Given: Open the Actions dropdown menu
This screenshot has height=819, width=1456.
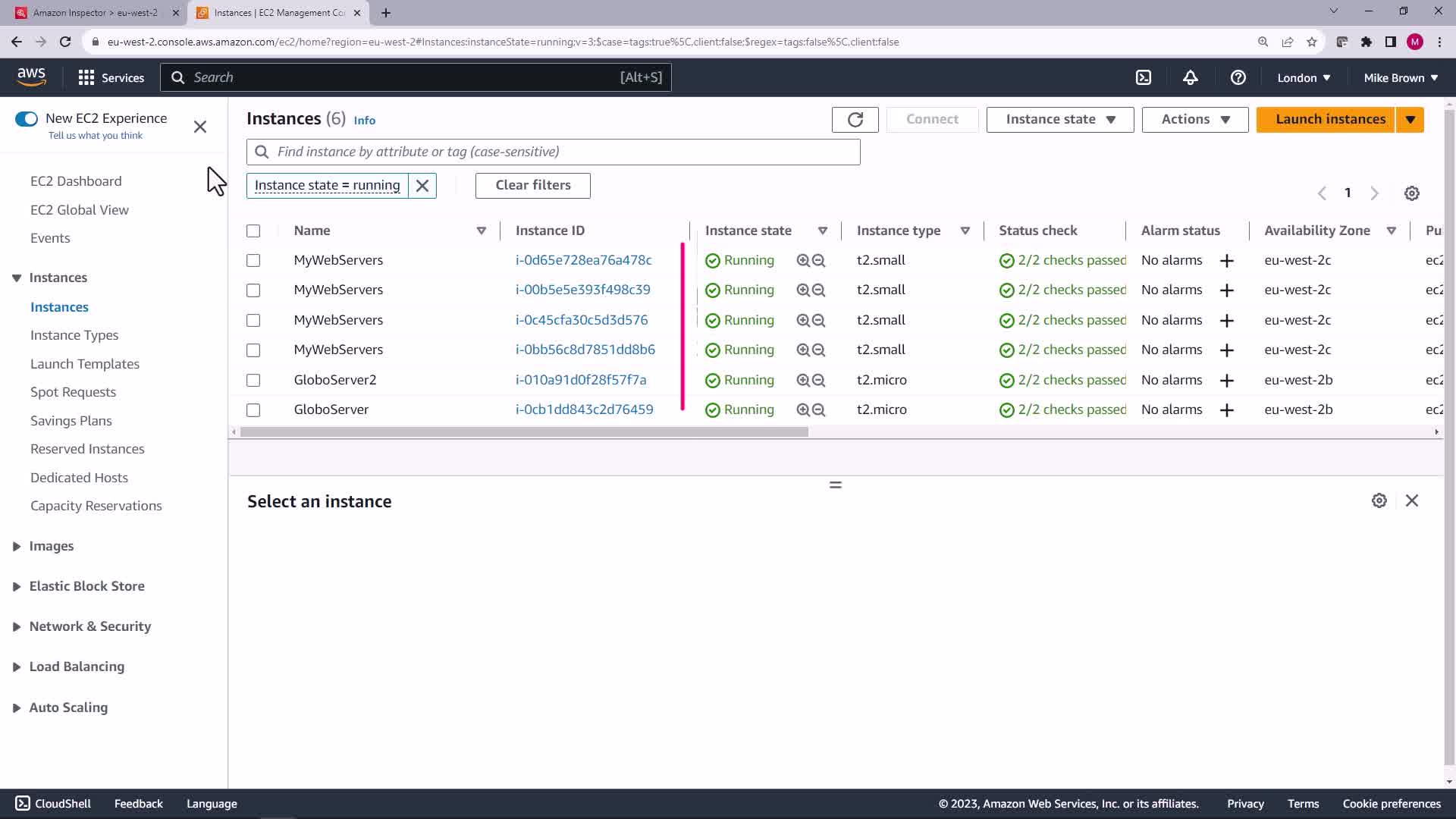Looking at the screenshot, I should pyautogui.click(x=1194, y=120).
